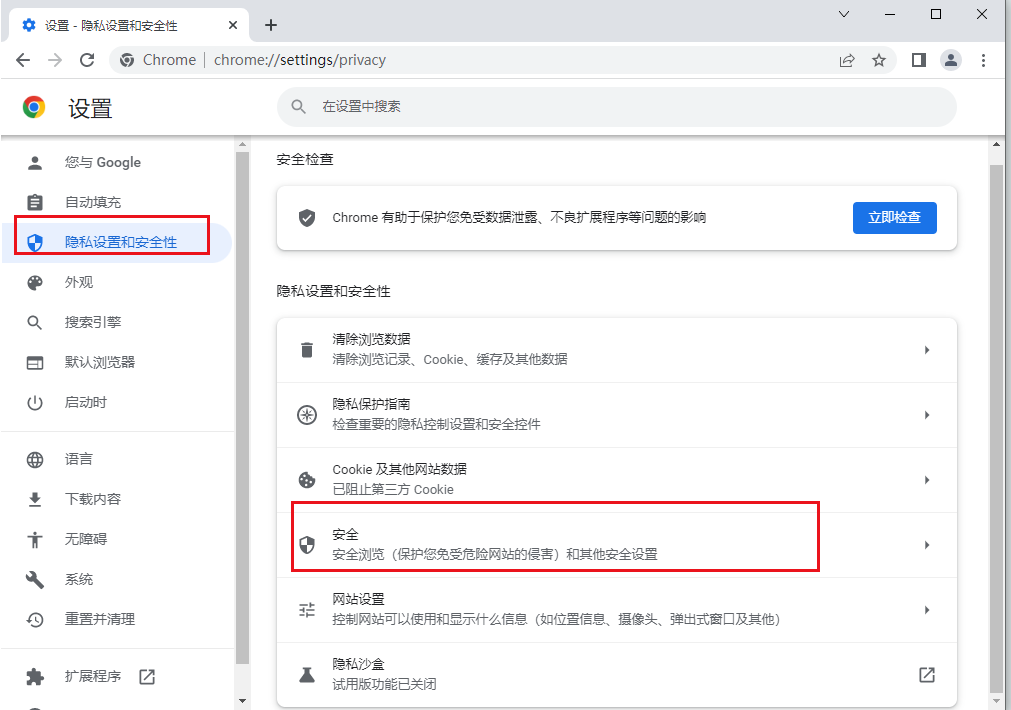Click the bookmark star in address bar

[x=879, y=60]
